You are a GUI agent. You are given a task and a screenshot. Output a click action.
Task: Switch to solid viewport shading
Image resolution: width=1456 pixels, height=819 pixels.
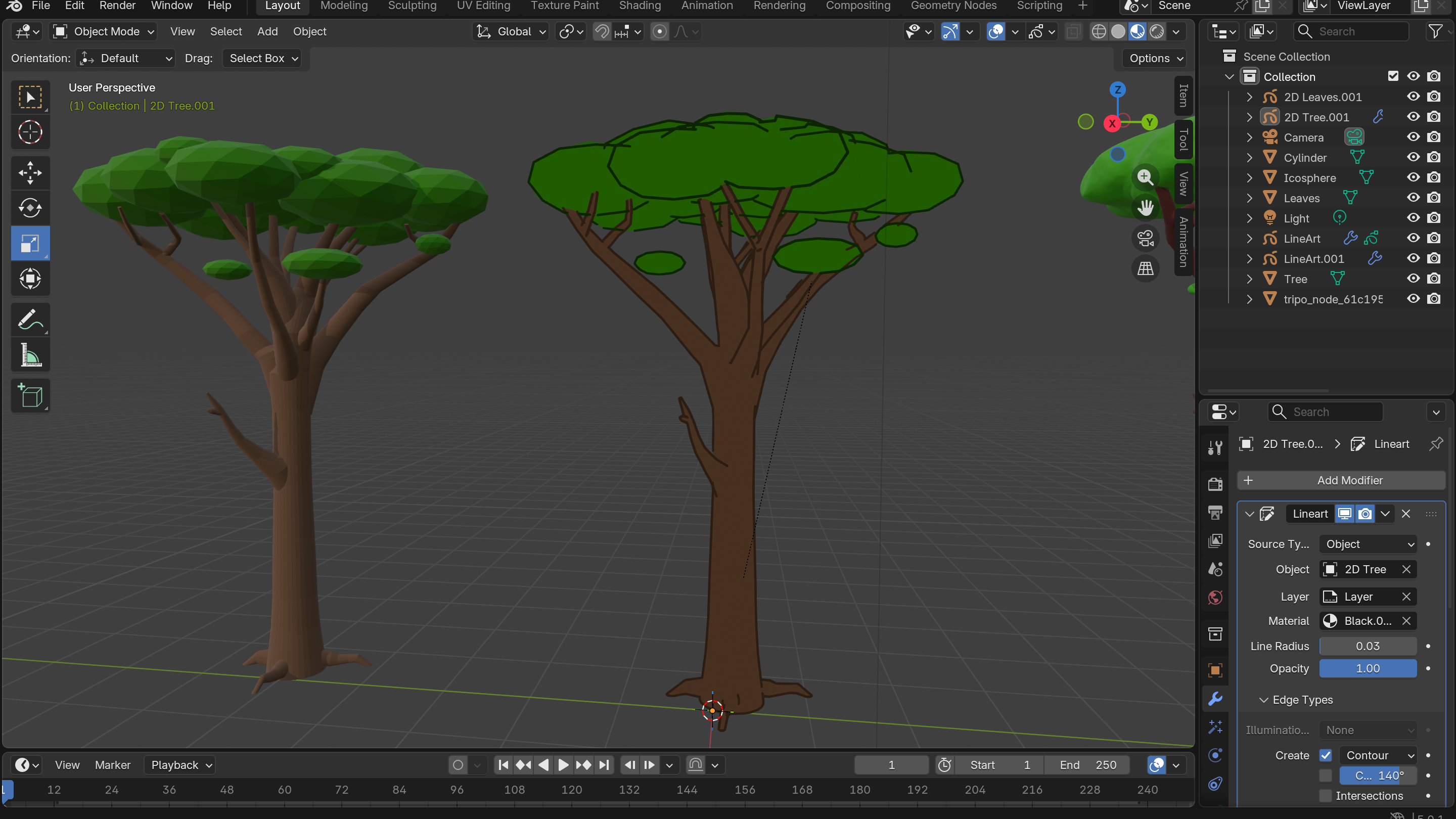[x=1118, y=32]
